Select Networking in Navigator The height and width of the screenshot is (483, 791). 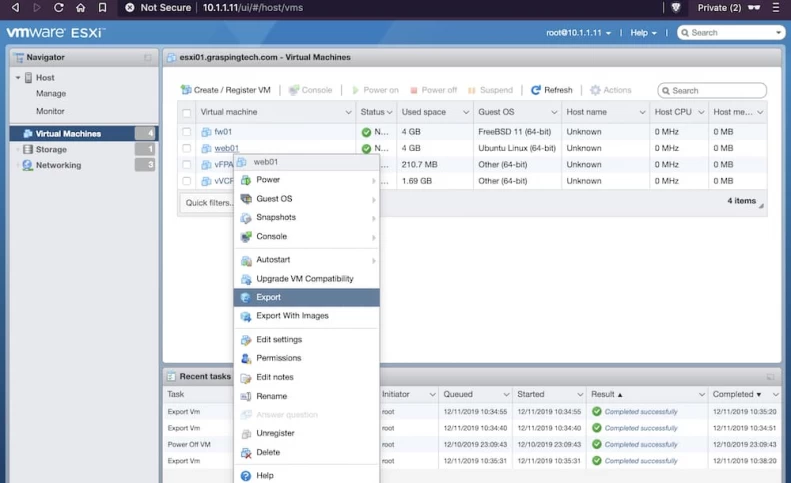pyautogui.click(x=58, y=165)
